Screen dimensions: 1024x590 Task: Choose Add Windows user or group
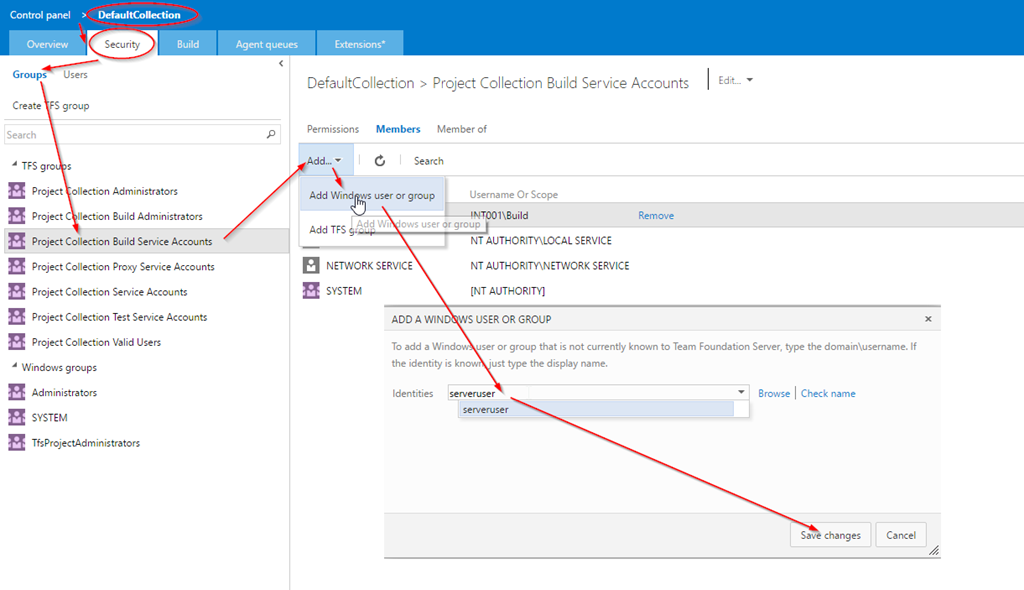click(371, 196)
